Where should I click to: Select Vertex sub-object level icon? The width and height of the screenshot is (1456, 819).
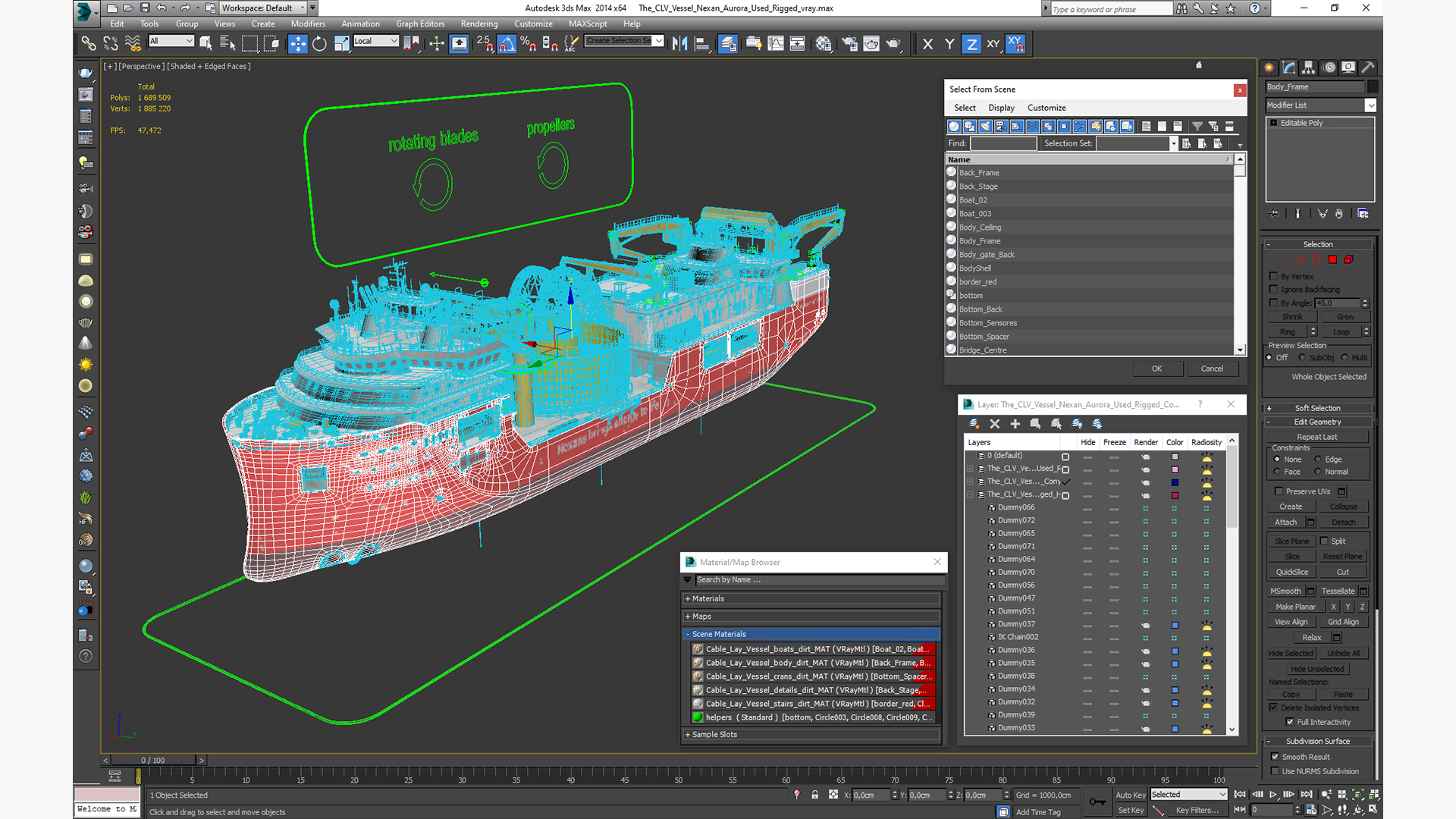point(1284,260)
